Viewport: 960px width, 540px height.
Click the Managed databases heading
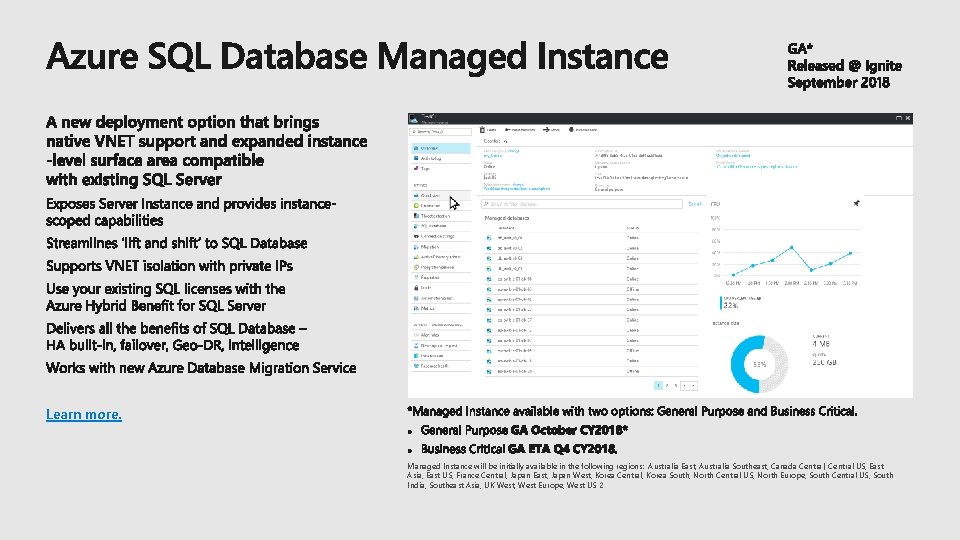[x=507, y=218]
